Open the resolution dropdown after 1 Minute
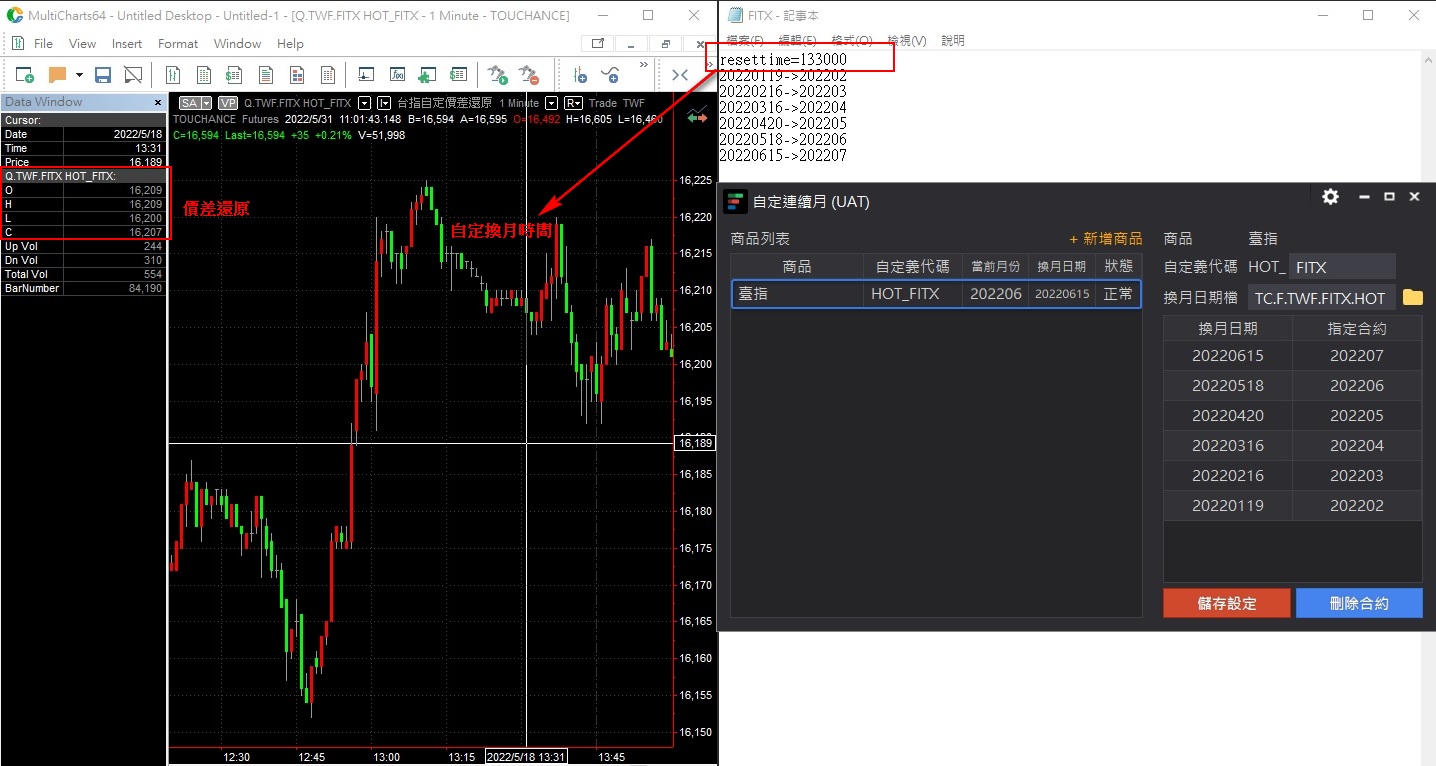This screenshot has height=766, width=1436. tap(552, 103)
